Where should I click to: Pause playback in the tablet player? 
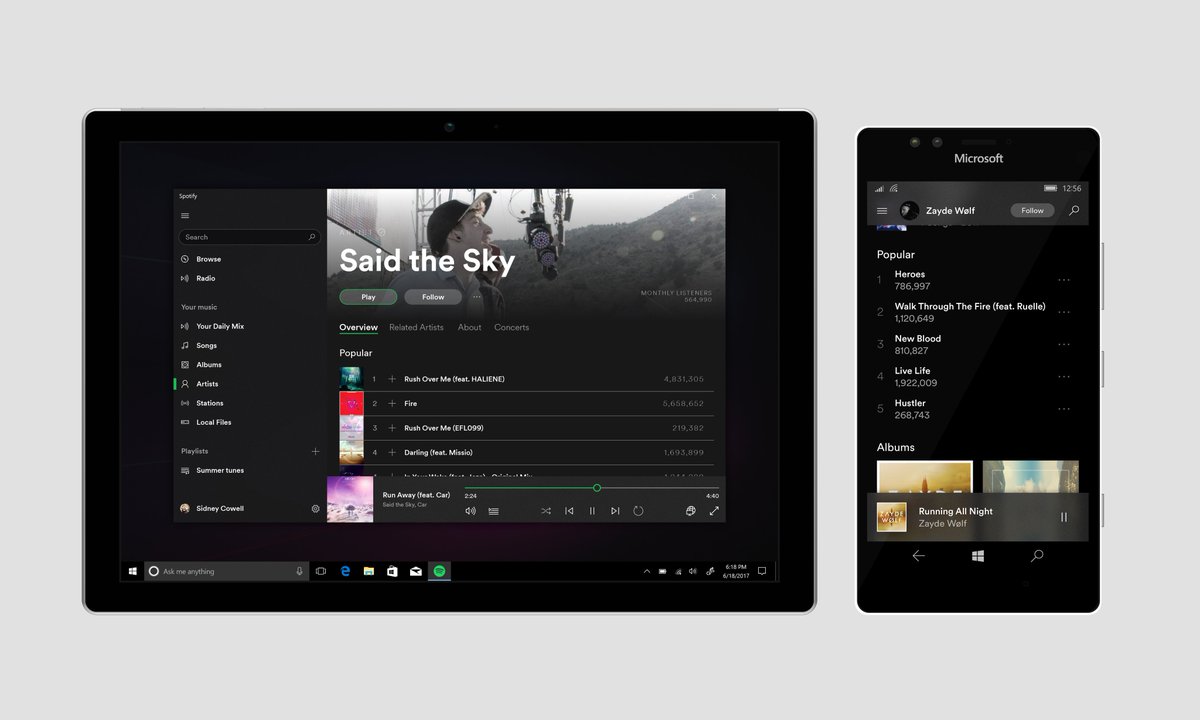pos(592,511)
